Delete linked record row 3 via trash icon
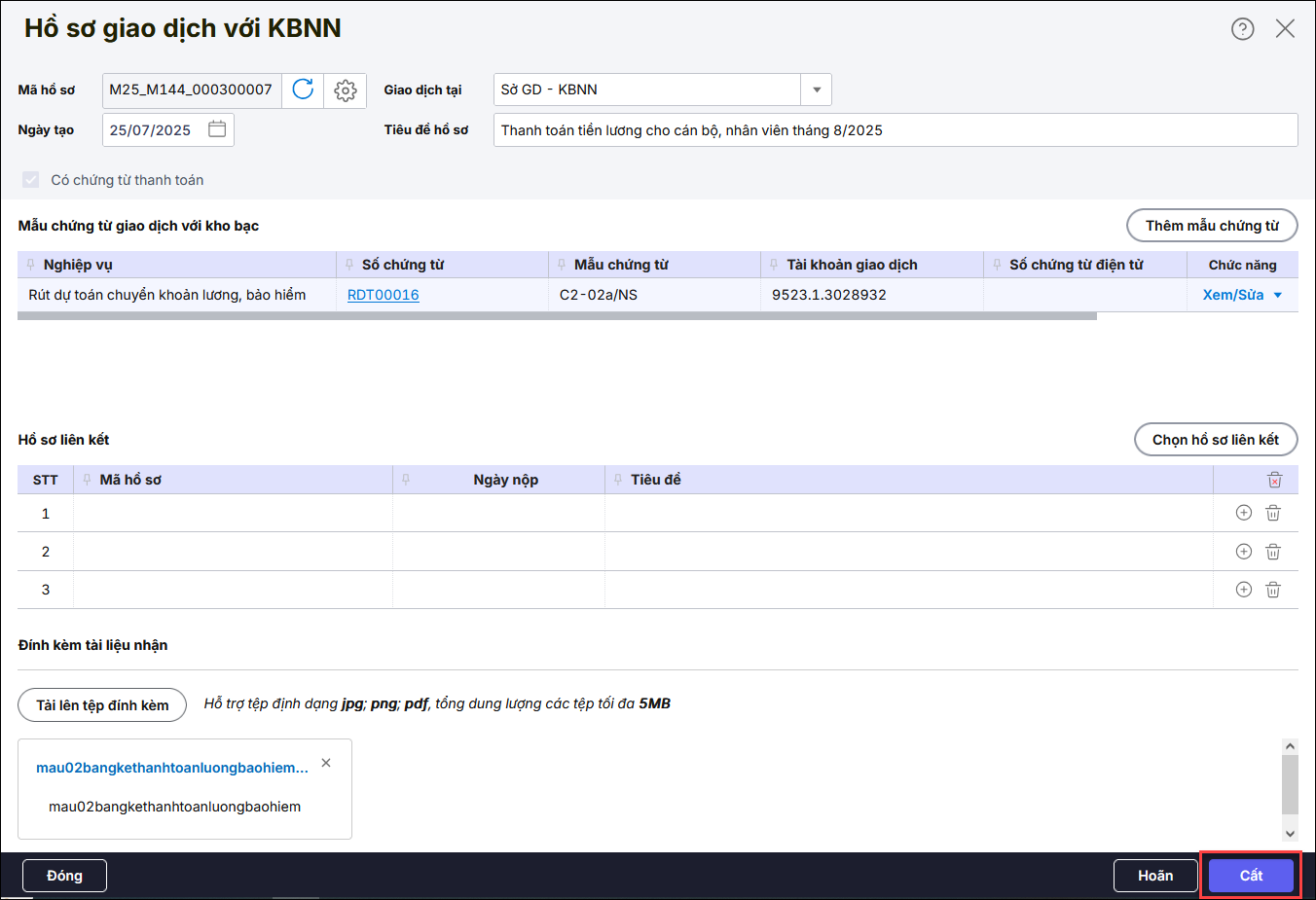1316x900 pixels. 1272,590
